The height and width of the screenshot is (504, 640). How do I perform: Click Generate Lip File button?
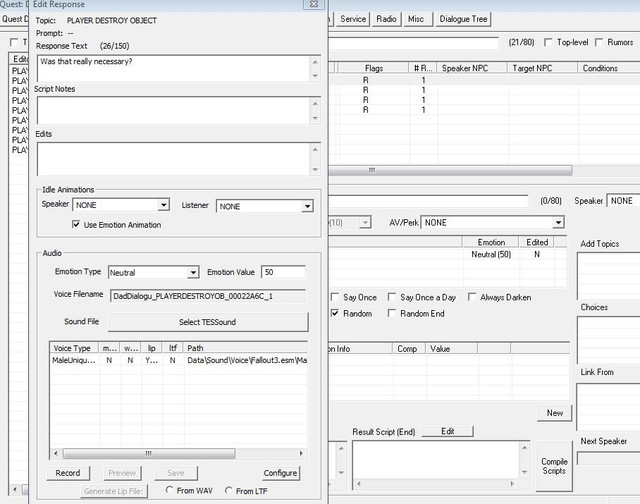pyautogui.click(x=113, y=491)
